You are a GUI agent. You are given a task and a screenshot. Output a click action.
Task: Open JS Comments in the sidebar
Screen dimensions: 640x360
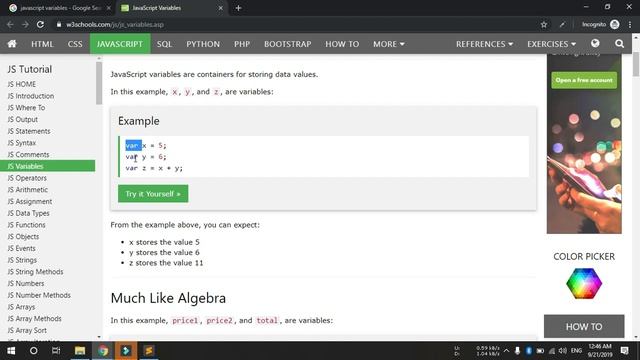pyautogui.click(x=28, y=155)
